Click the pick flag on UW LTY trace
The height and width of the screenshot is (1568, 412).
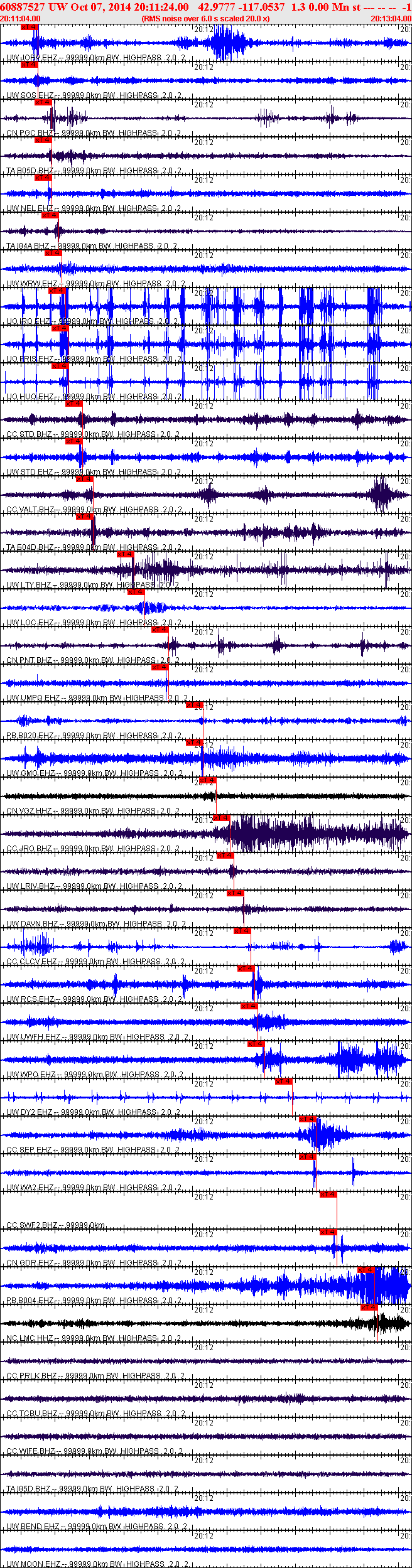click(125, 554)
